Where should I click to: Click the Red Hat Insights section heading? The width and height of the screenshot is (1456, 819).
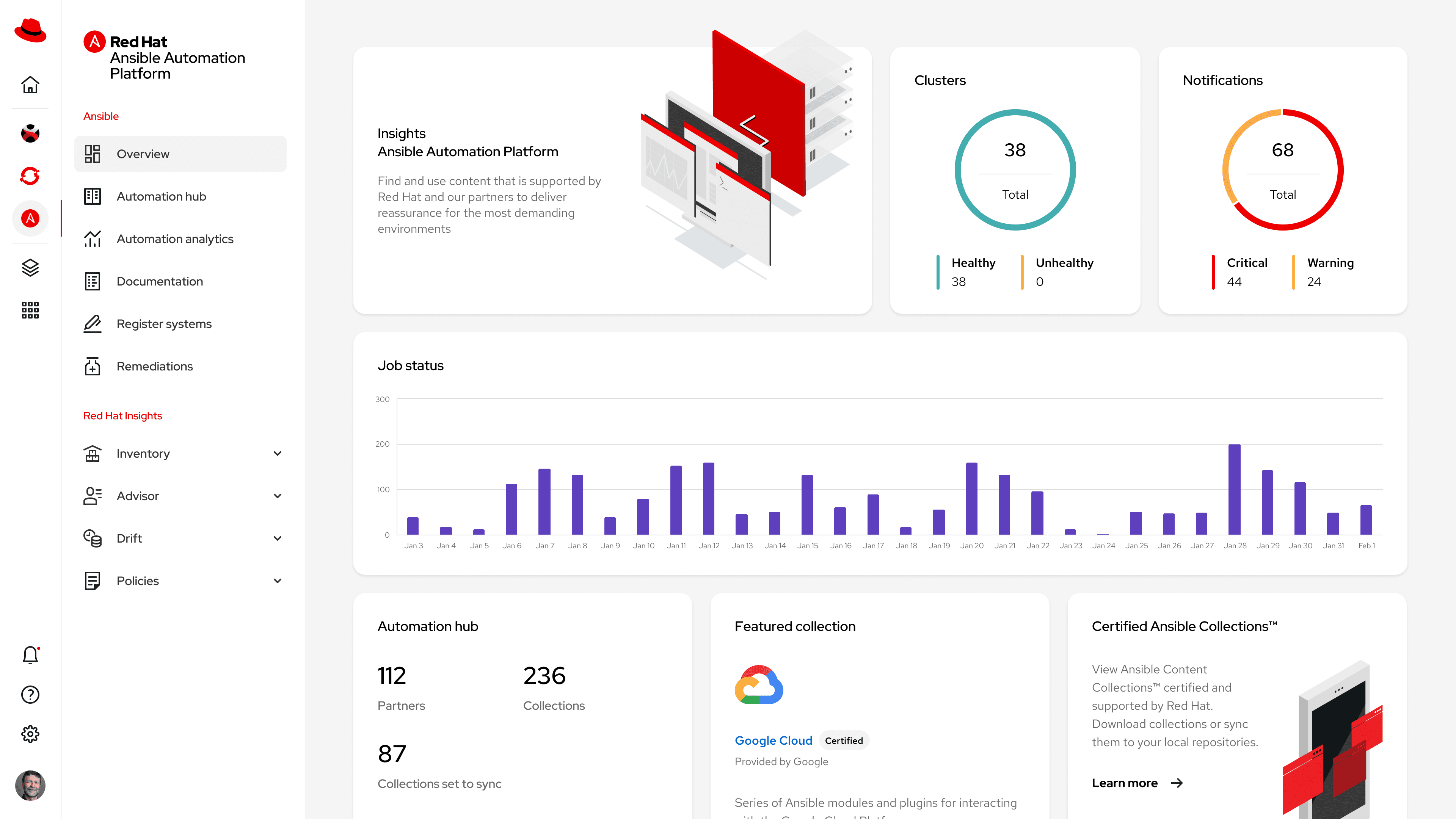pos(122,416)
